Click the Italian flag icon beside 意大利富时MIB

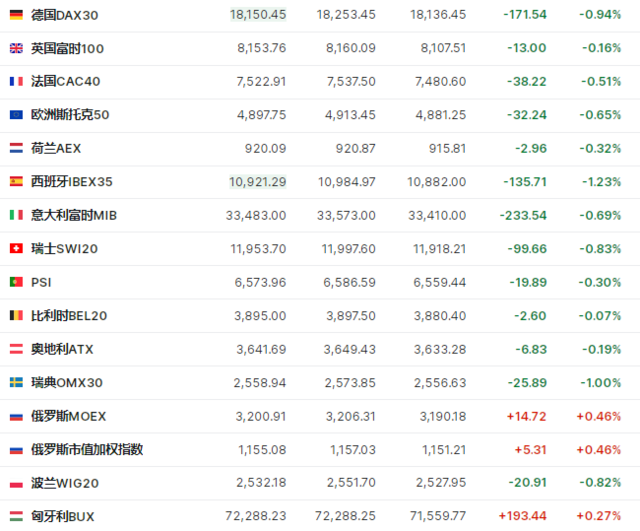(x=16, y=215)
